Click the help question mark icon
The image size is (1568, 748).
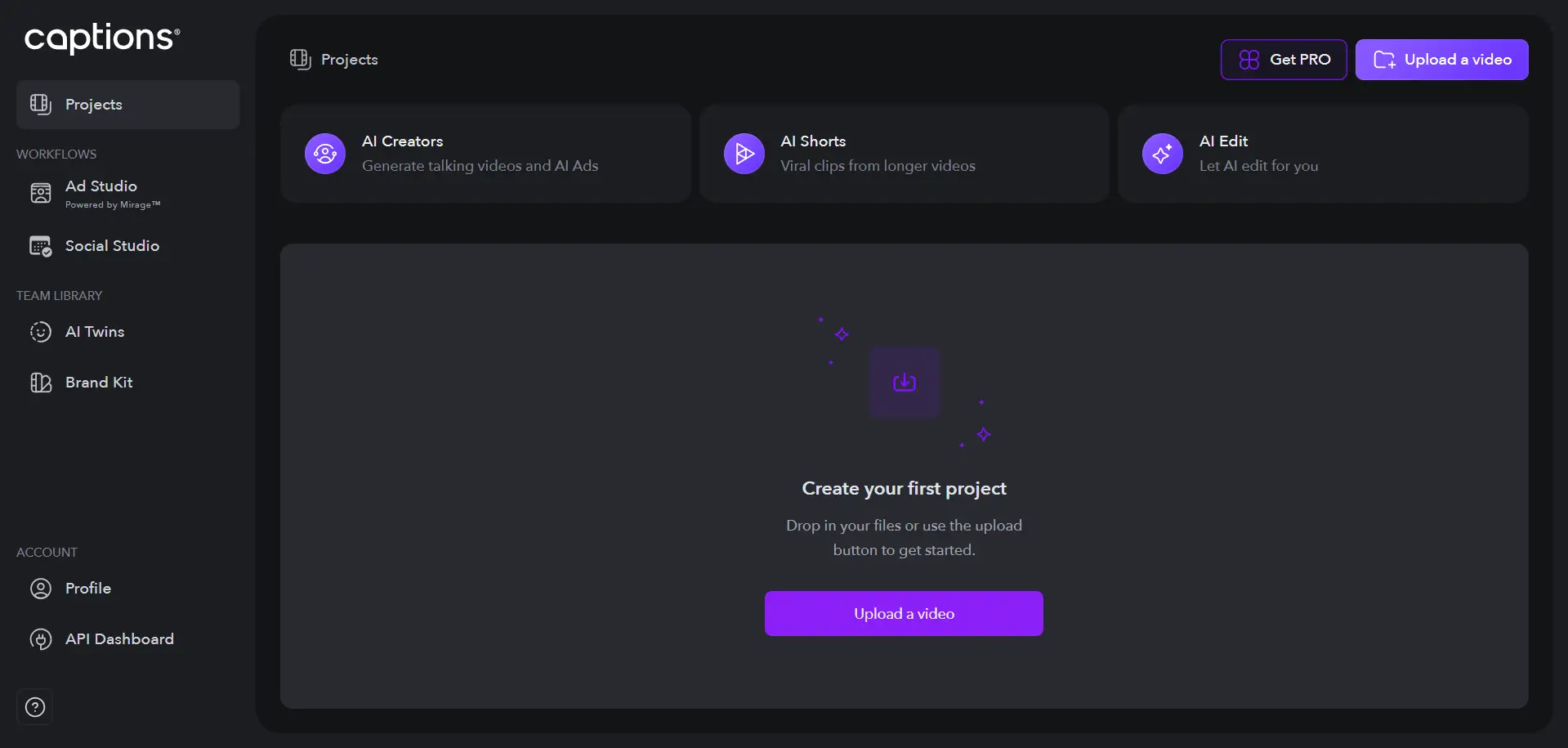click(x=34, y=706)
